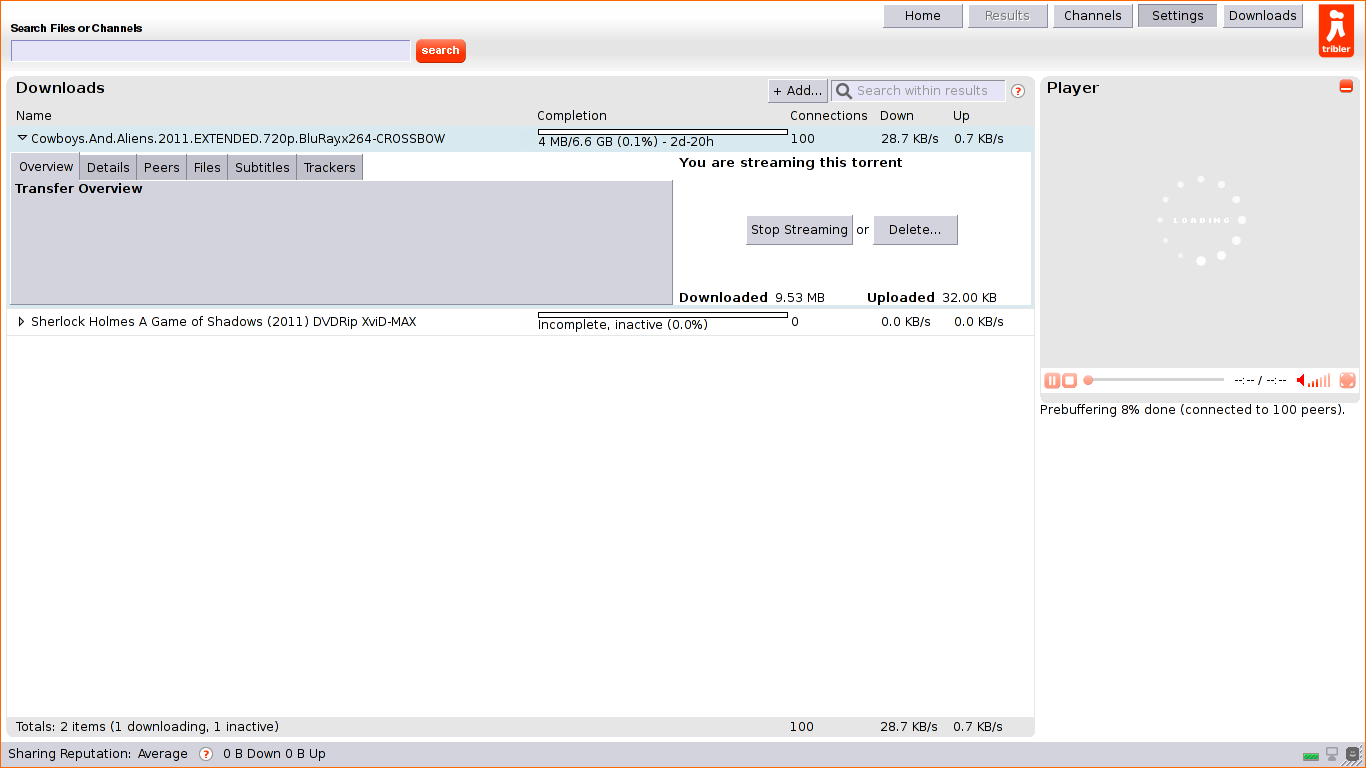This screenshot has width=1366, height=768.
Task: Switch to the Overview tab
Action: click(x=46, y=166)
